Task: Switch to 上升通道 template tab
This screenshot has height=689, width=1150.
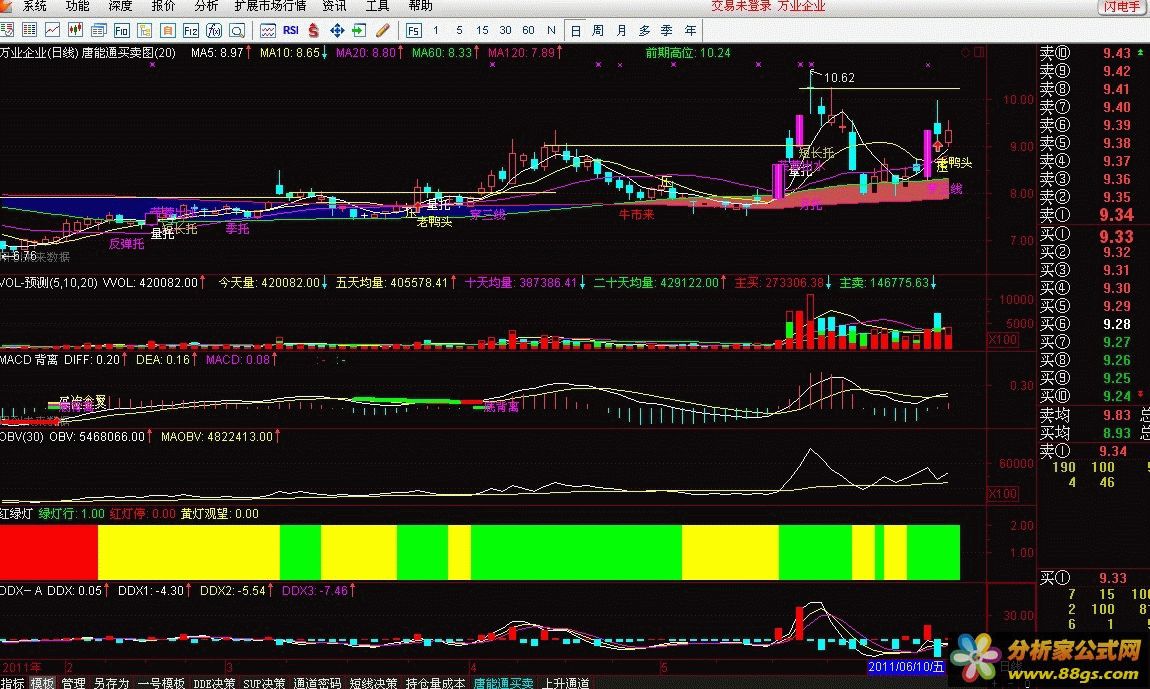Action: tap(565, 683)
